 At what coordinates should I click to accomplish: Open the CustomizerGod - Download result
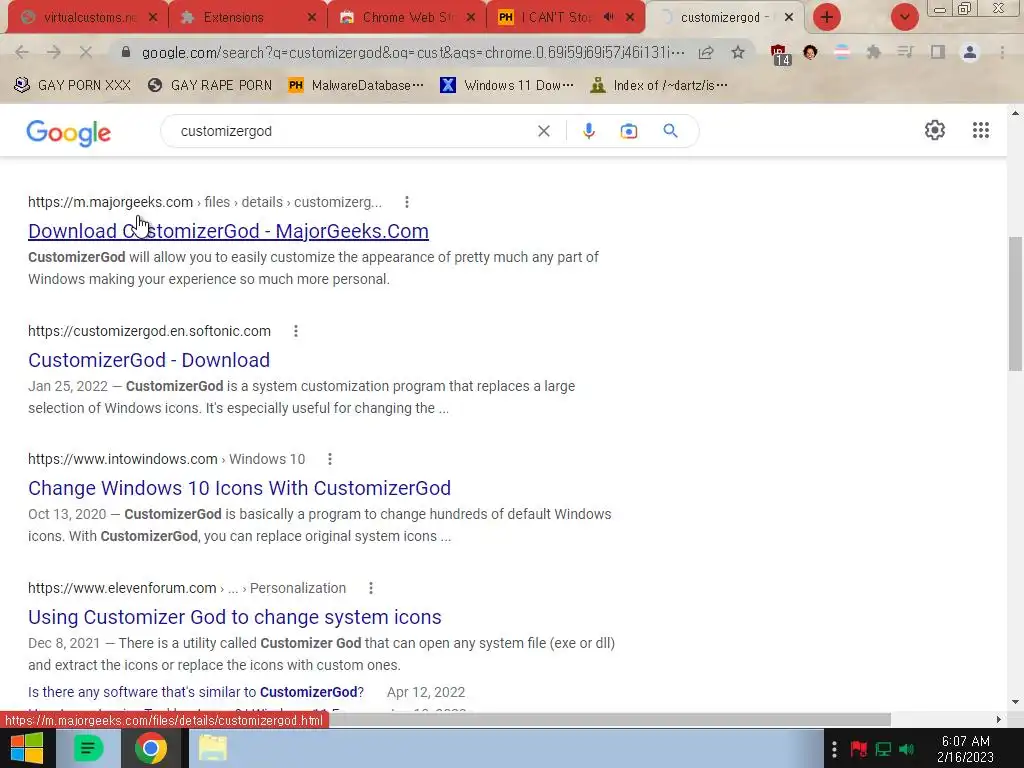point(149,360)
